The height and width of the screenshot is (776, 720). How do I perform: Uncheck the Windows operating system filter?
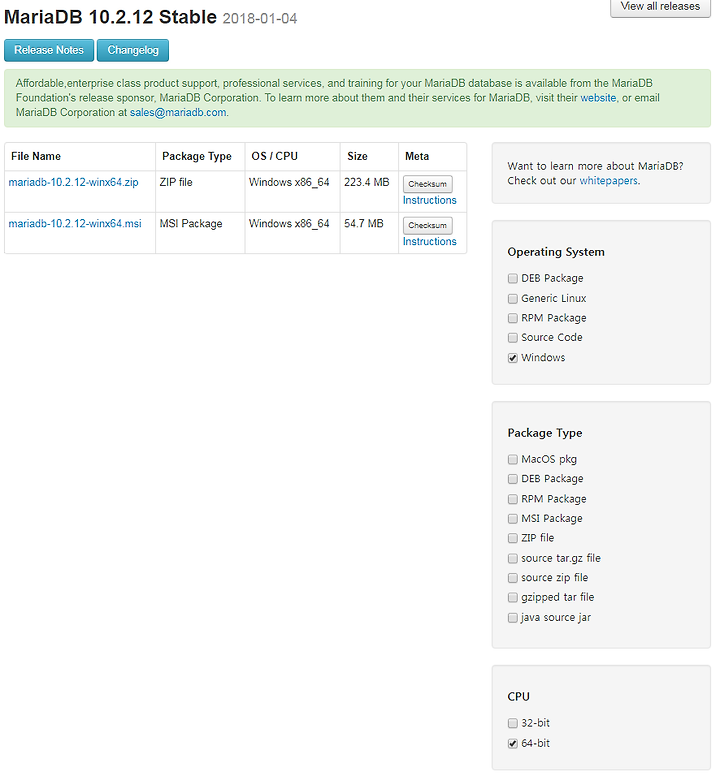coord(513,358)
